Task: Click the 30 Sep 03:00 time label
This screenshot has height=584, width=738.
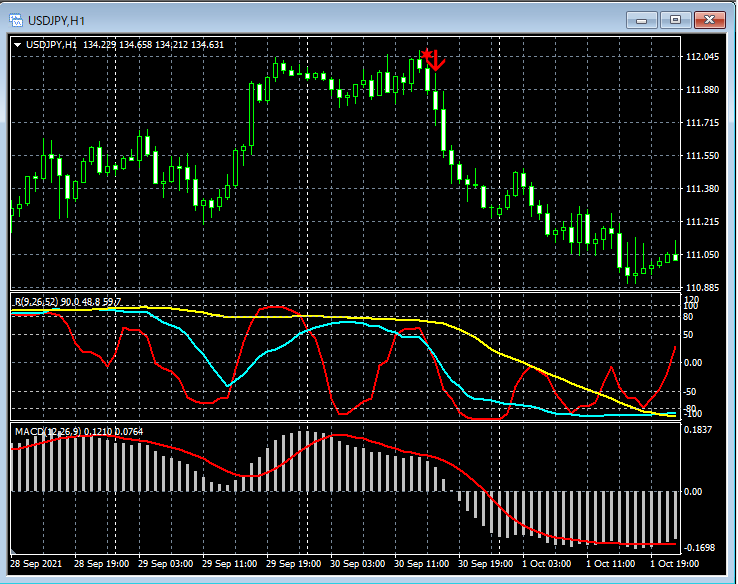Action: click(358, 564)
